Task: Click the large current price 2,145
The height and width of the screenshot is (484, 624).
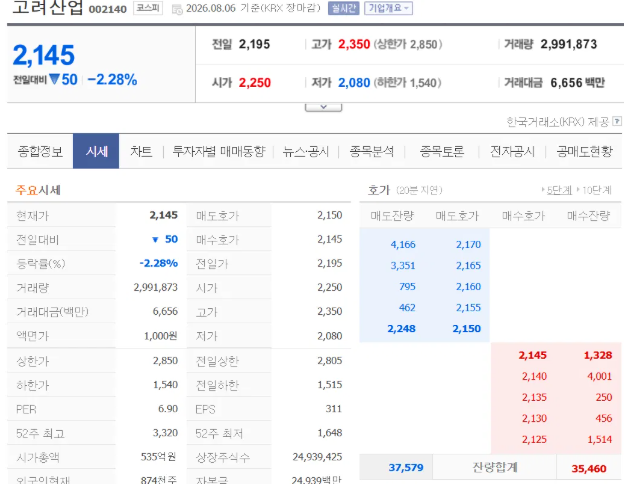Action: [44, 55]
